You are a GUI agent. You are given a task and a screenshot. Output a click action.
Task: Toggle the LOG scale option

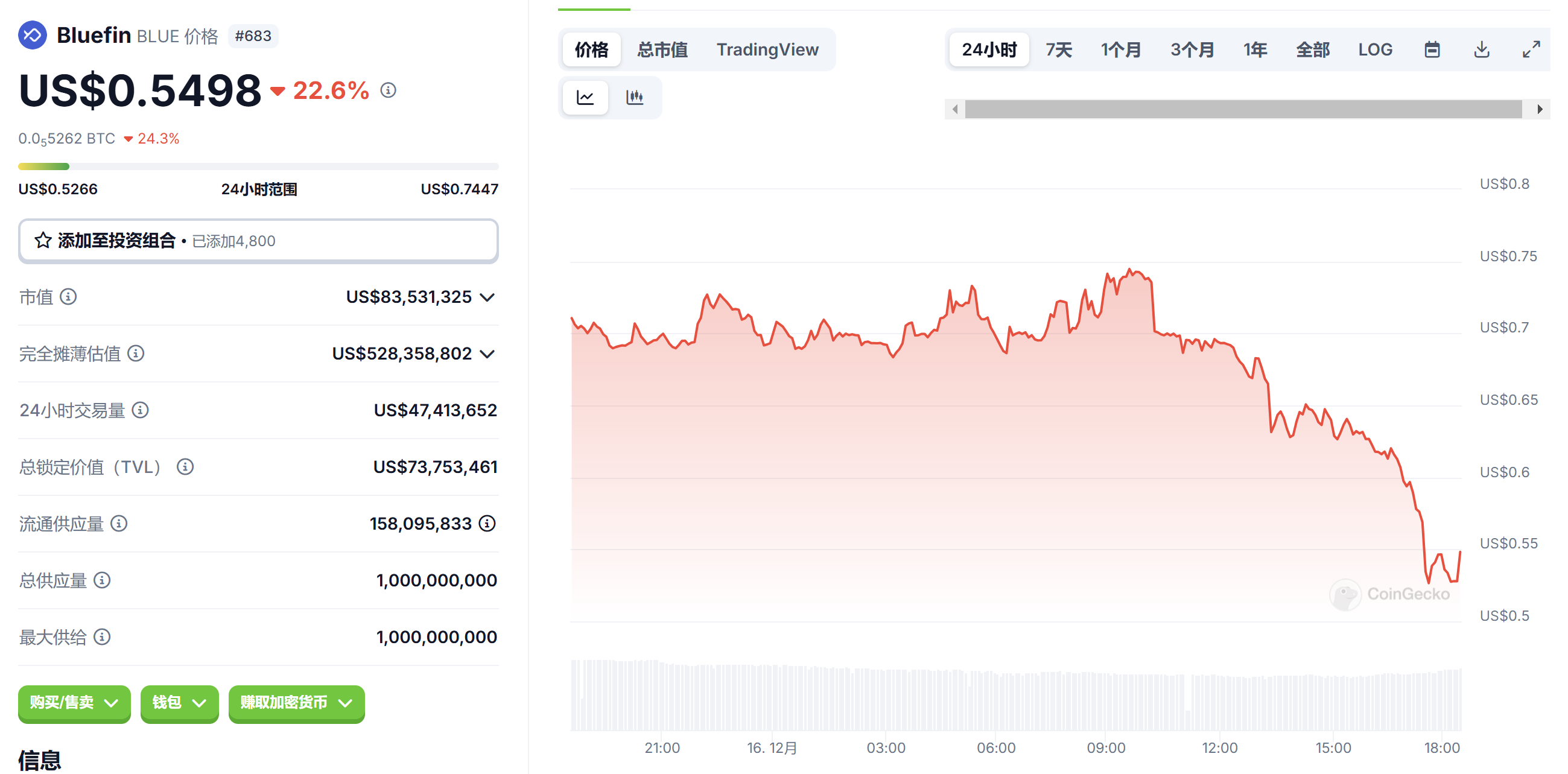1374,49
